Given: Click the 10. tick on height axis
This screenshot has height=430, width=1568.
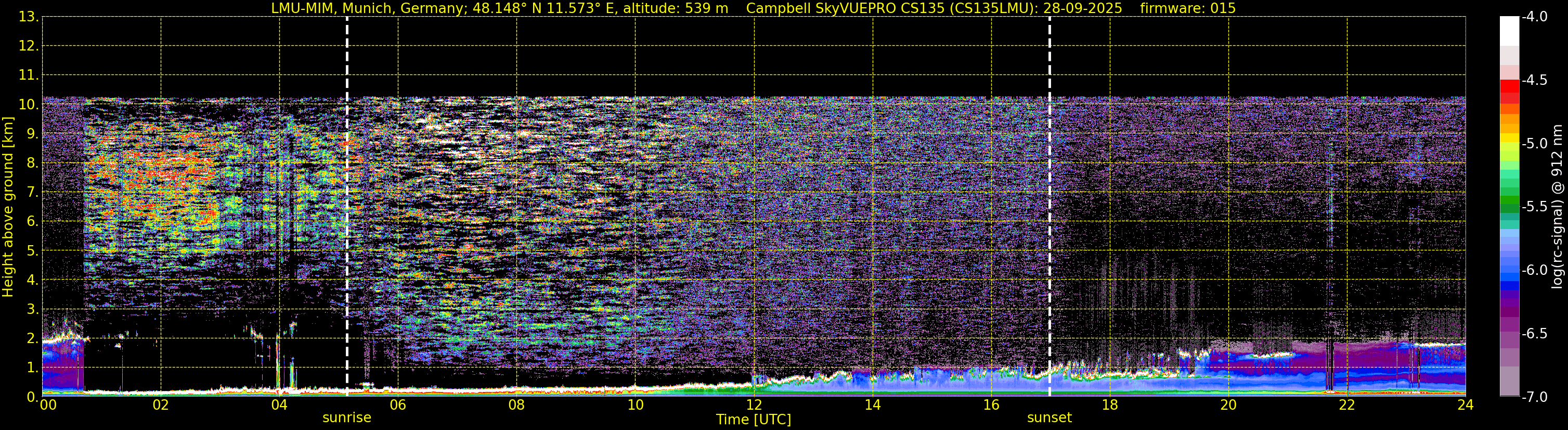Looking at the screenshot, I should (29, 105).
